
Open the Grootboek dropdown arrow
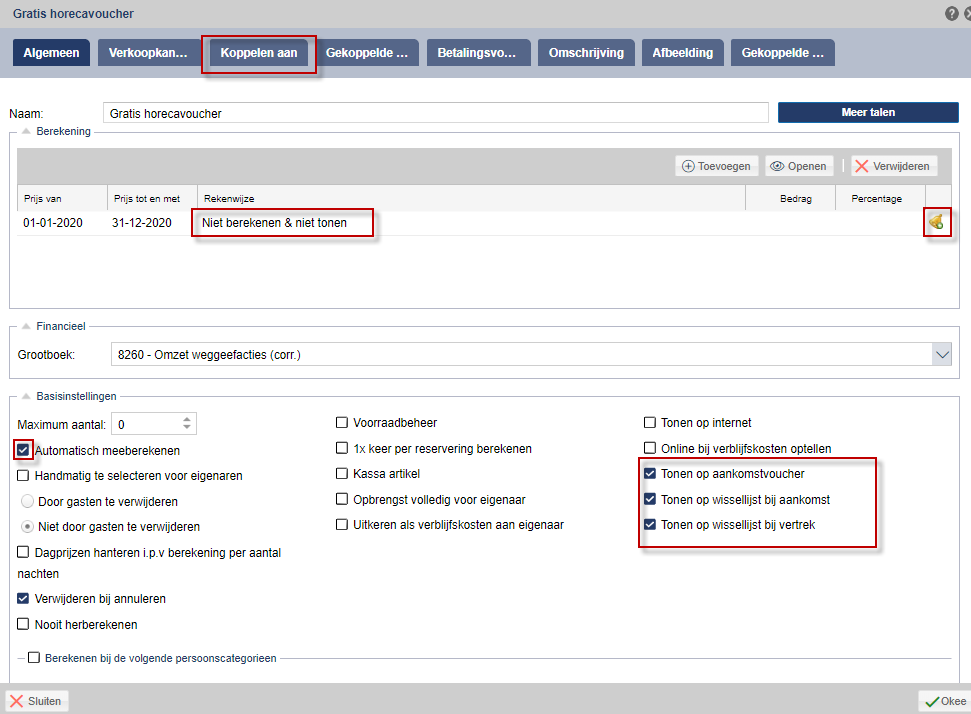point(942,355)
